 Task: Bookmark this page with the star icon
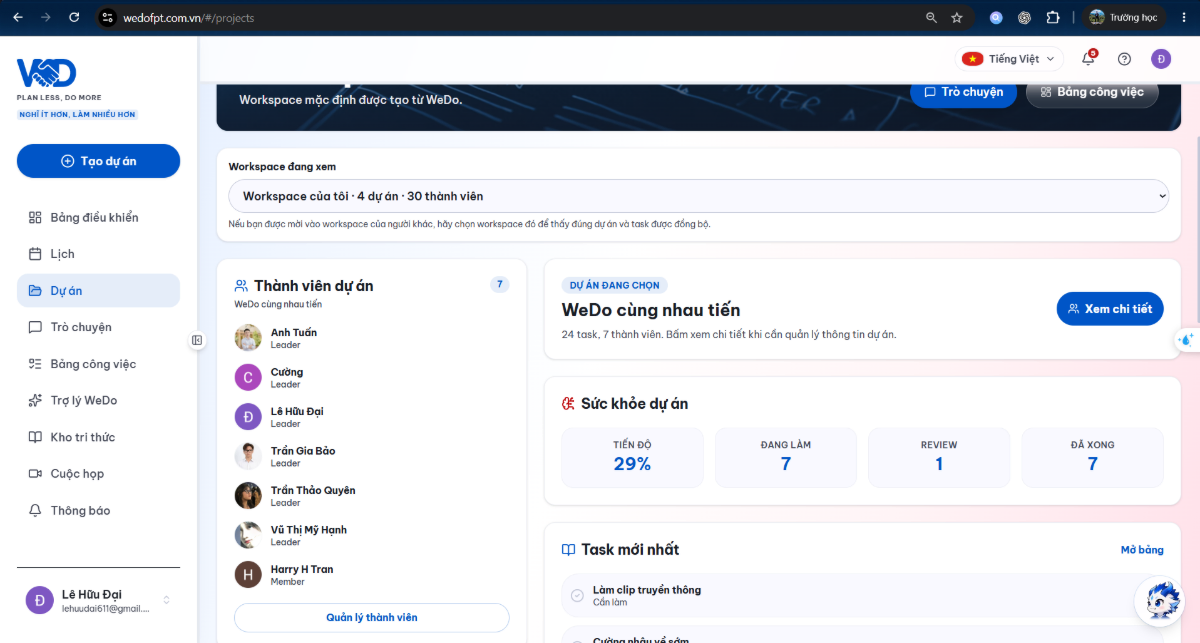(x=957, y=17)
